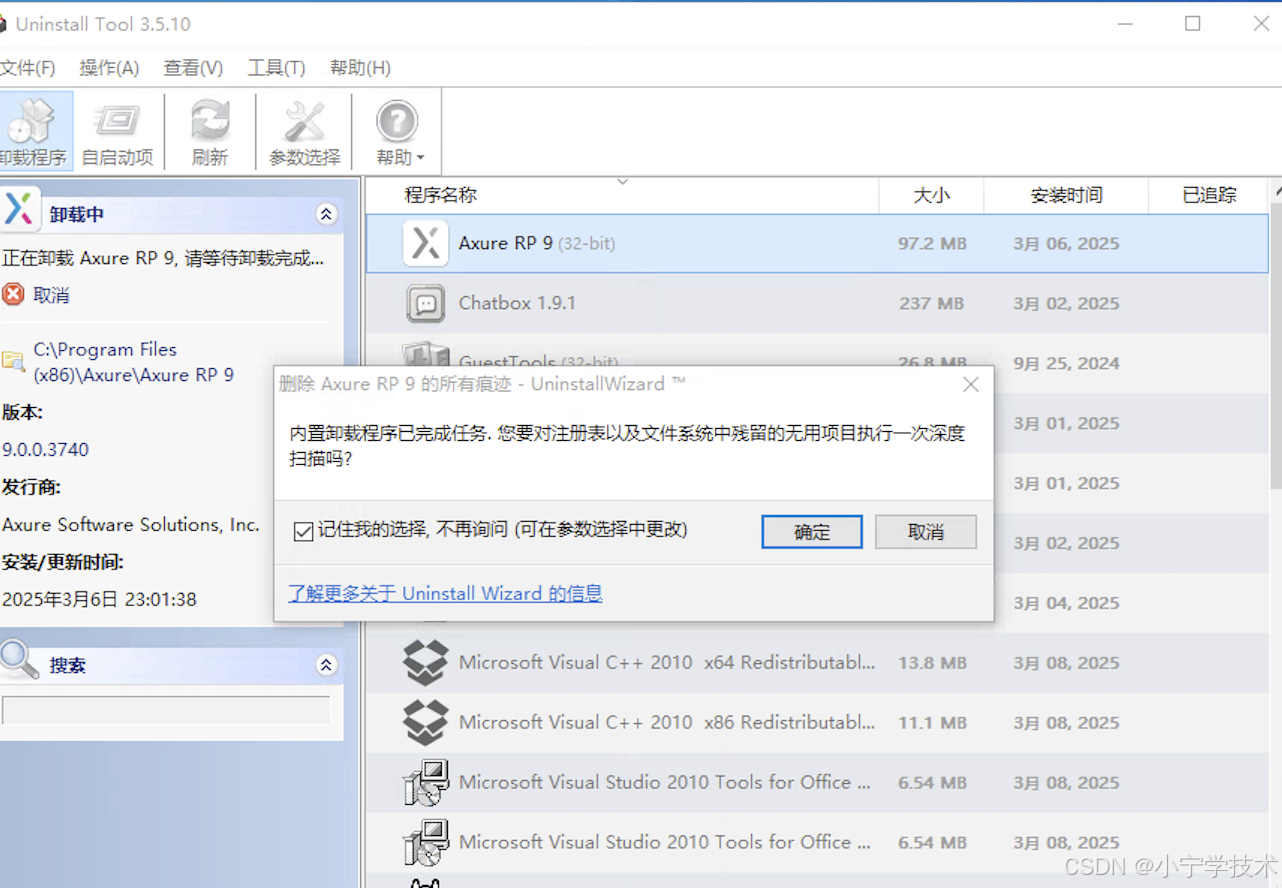1282x888 pixels.
Task: Sort by 安装时间 column header
Action: pyautogui.click(x=1066, y=195)
